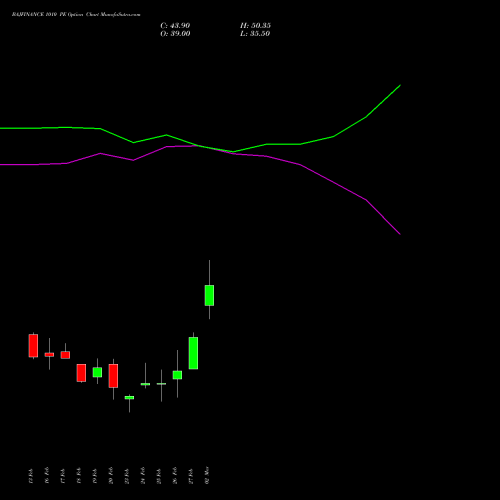Click the lowest green candle for 23 Feb
Image resolution: width=500 pixels, height=500 pixels.
[x=129, y=398]
